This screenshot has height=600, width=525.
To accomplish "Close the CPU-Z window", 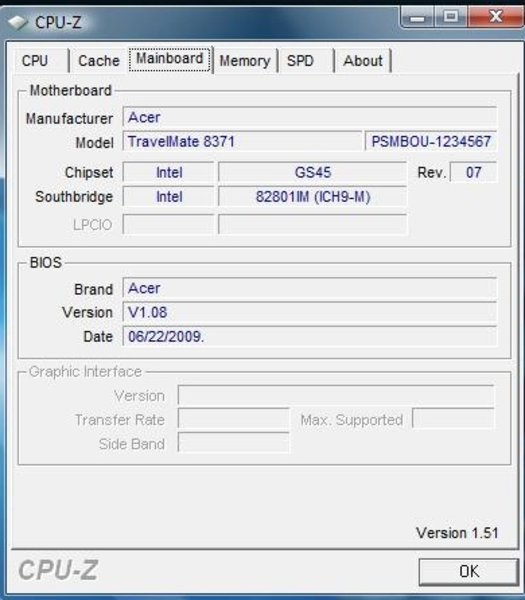I will [496, 17].
